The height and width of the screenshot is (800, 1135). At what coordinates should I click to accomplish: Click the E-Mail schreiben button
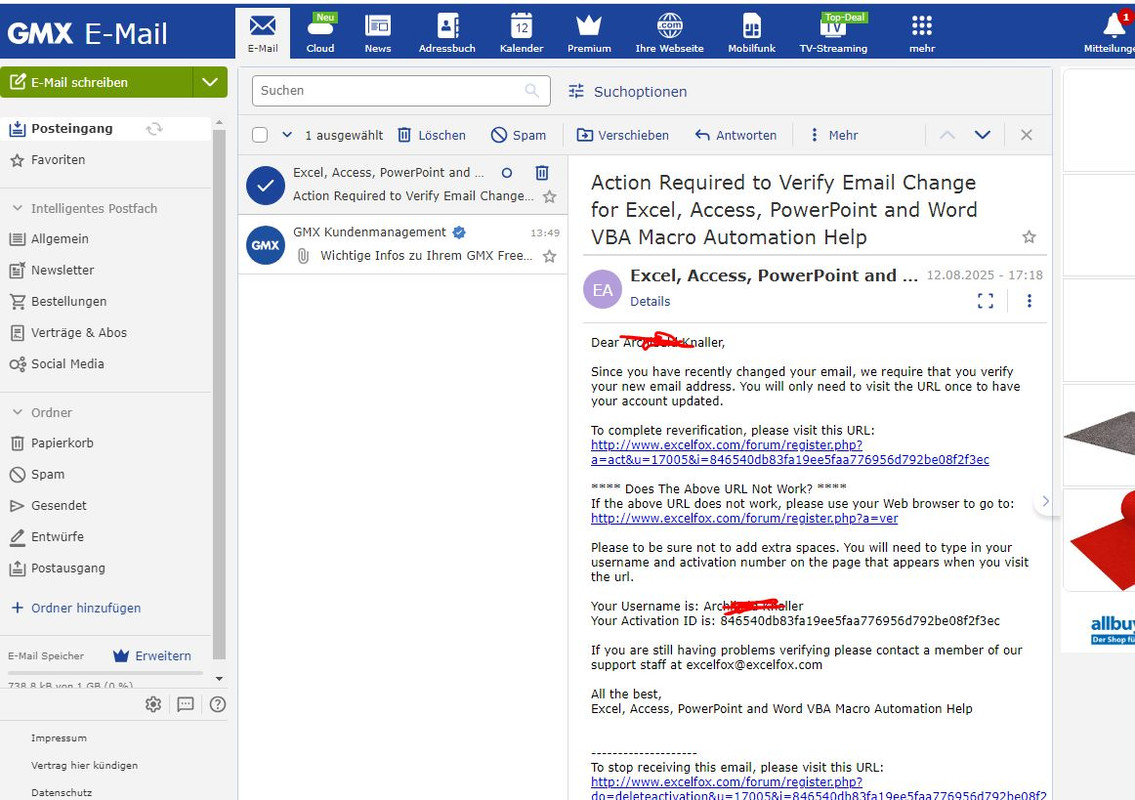[96, 82]
